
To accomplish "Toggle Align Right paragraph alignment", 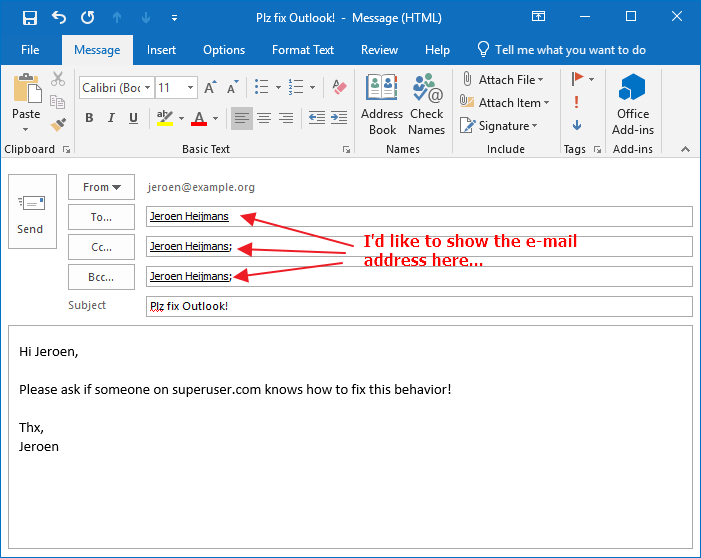I will (x=286, y=118).
